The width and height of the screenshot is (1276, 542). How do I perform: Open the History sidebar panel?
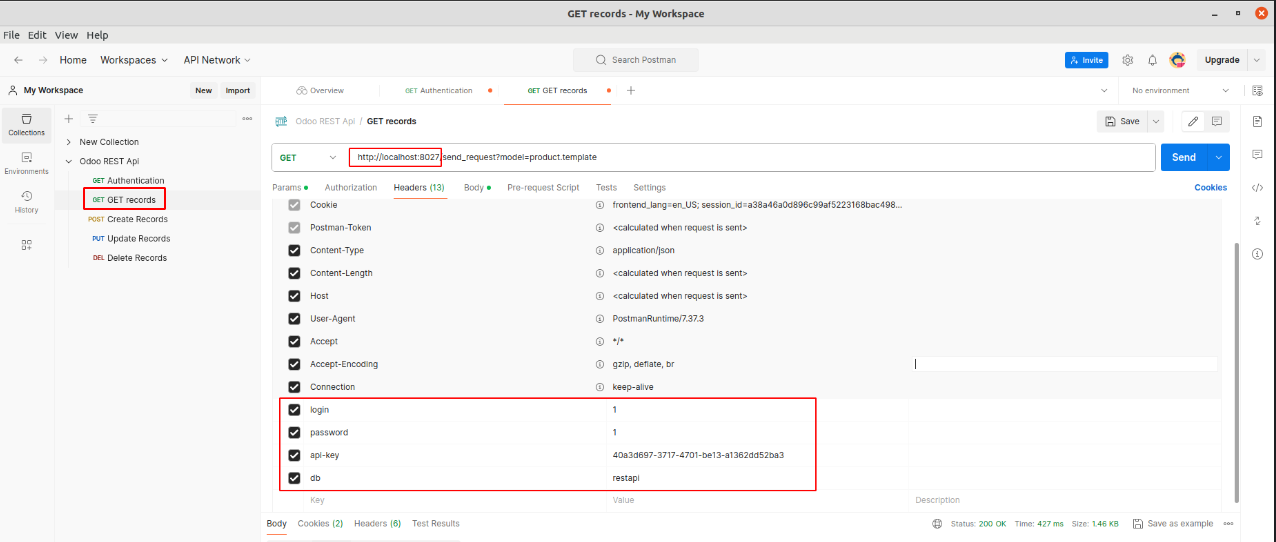click(26, 201)
